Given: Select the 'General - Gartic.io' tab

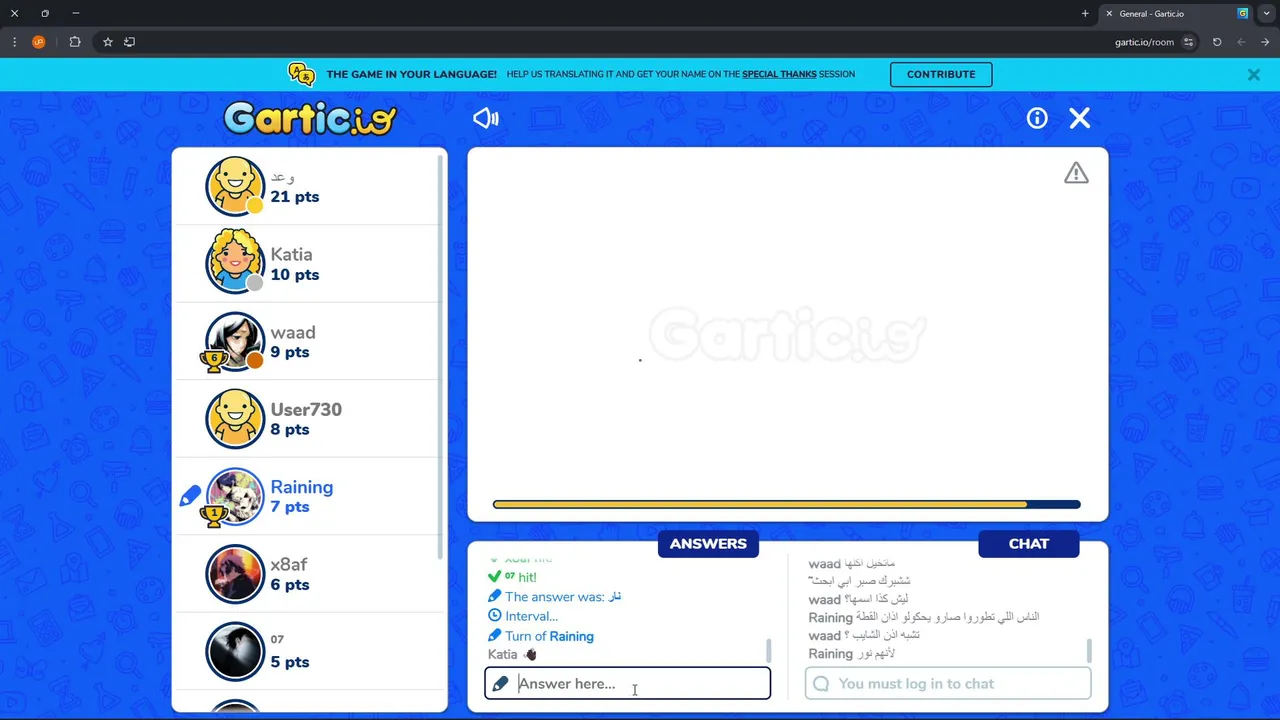Looking at the screenshot, I should 1176,14.
